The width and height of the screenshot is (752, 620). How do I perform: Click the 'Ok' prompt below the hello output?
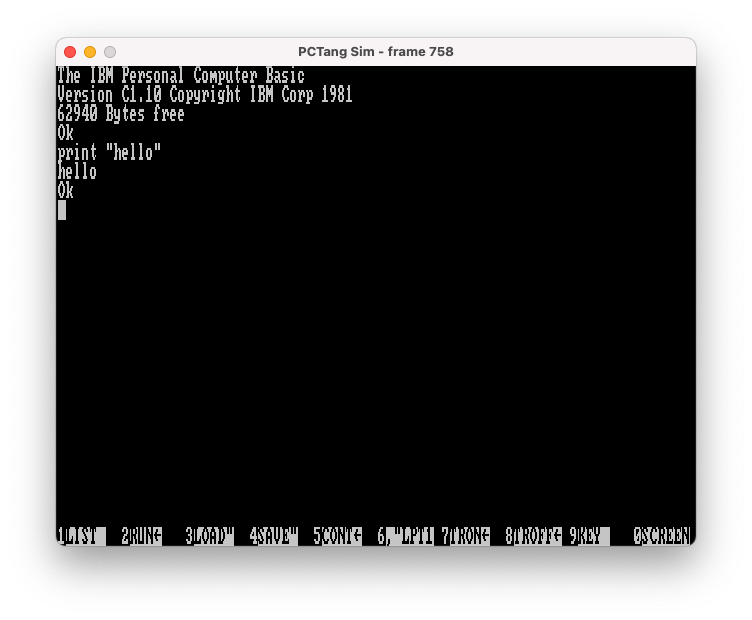click(65, 191)
